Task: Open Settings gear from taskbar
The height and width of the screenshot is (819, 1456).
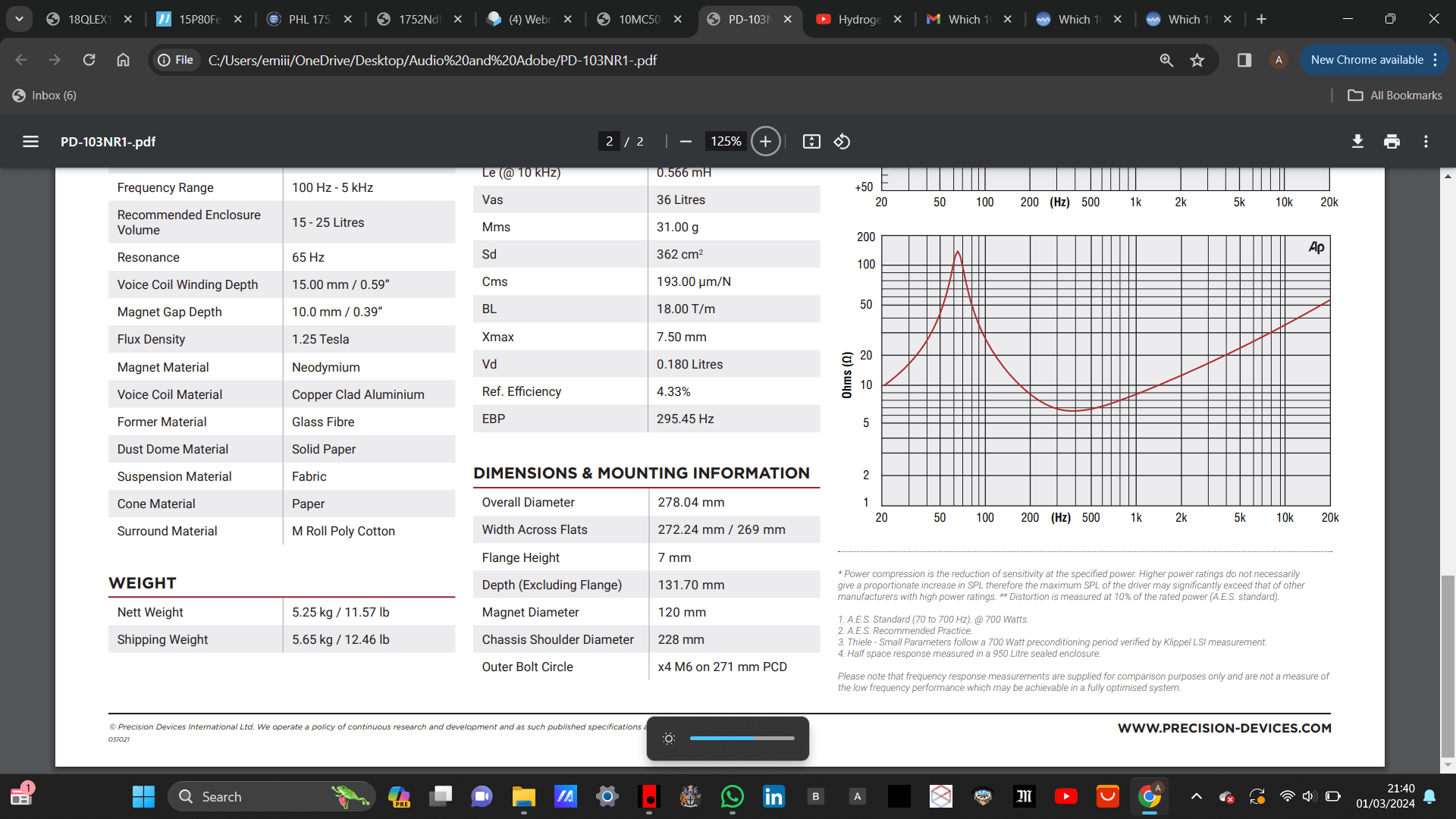Action: (607, 796)
